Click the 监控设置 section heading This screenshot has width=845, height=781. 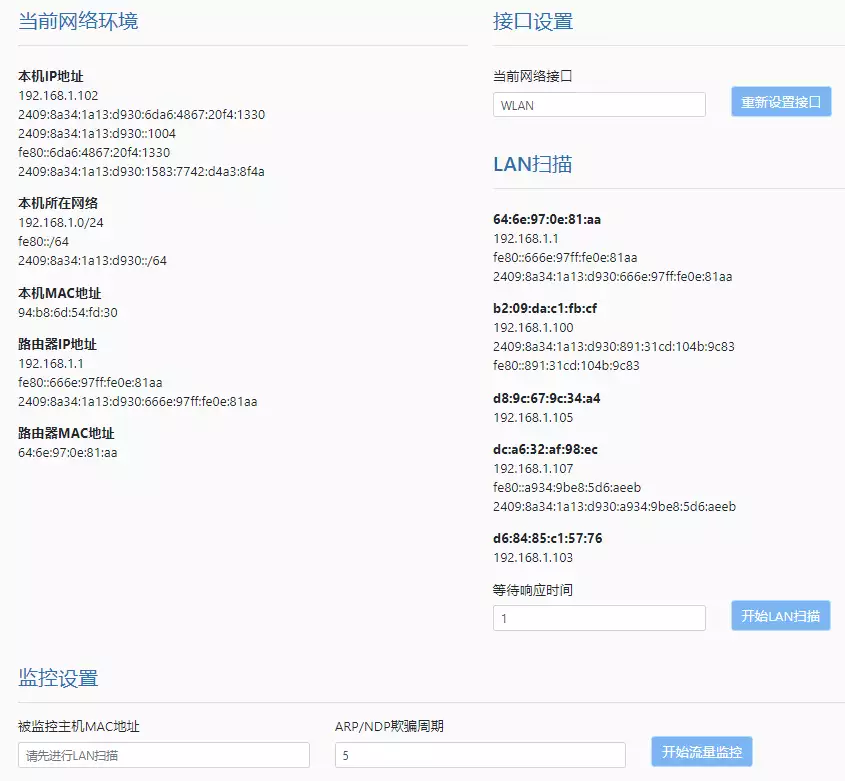point(58,678)
